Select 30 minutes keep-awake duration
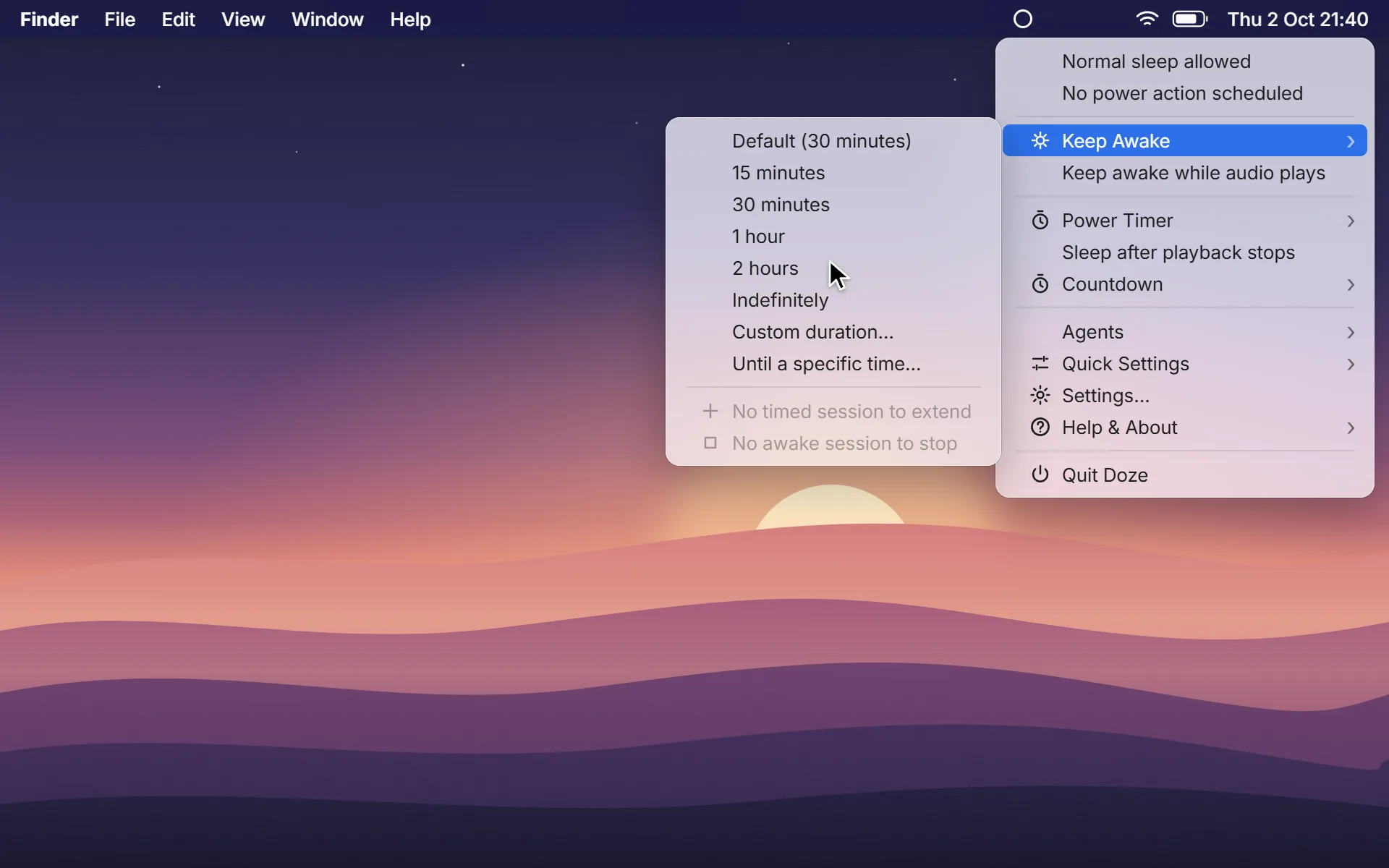Viewport: 1389px width, 868px height. click(833, 204)
